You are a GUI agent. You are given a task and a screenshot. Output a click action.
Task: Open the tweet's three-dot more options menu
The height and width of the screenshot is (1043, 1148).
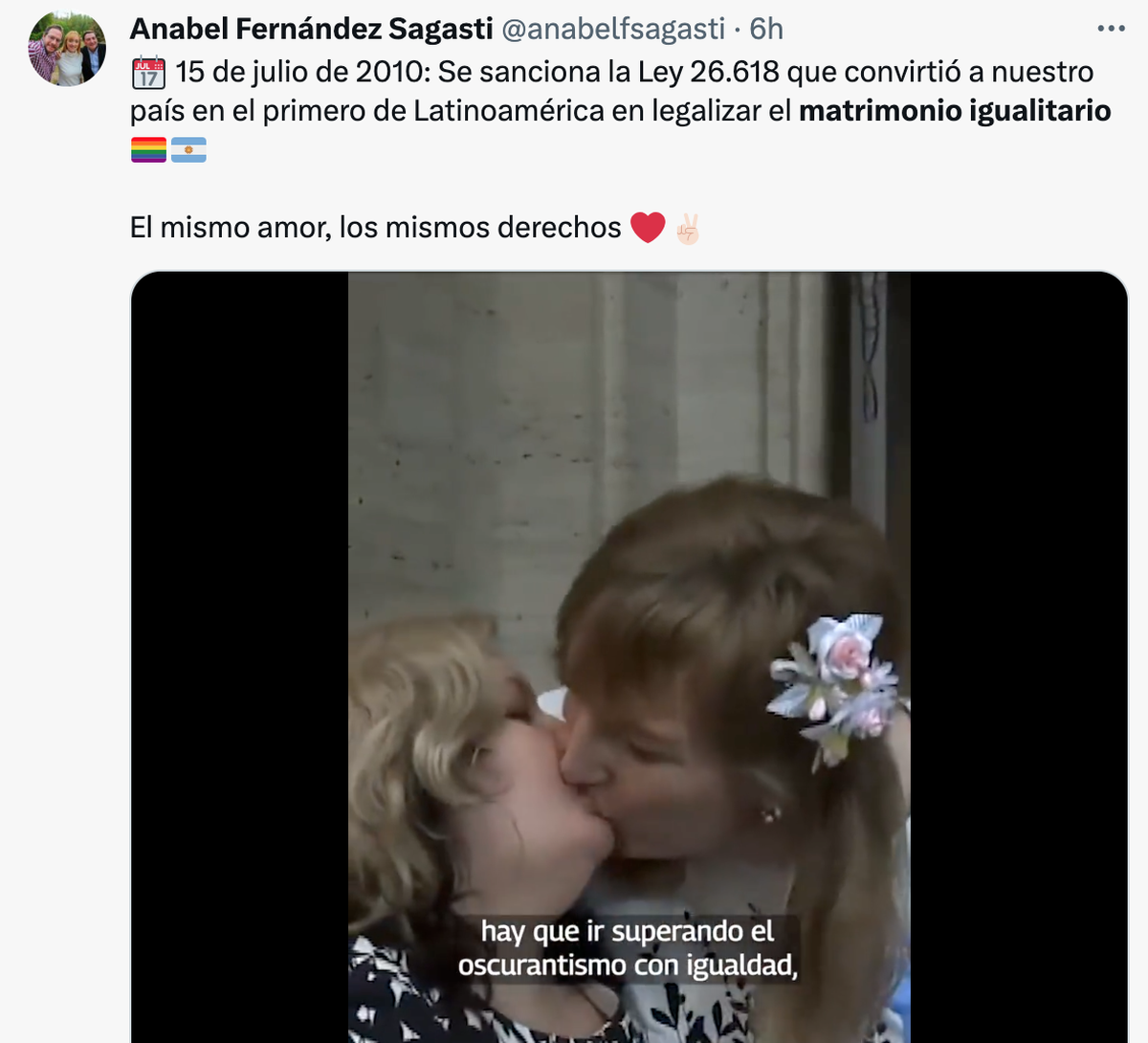point(1111,29)
